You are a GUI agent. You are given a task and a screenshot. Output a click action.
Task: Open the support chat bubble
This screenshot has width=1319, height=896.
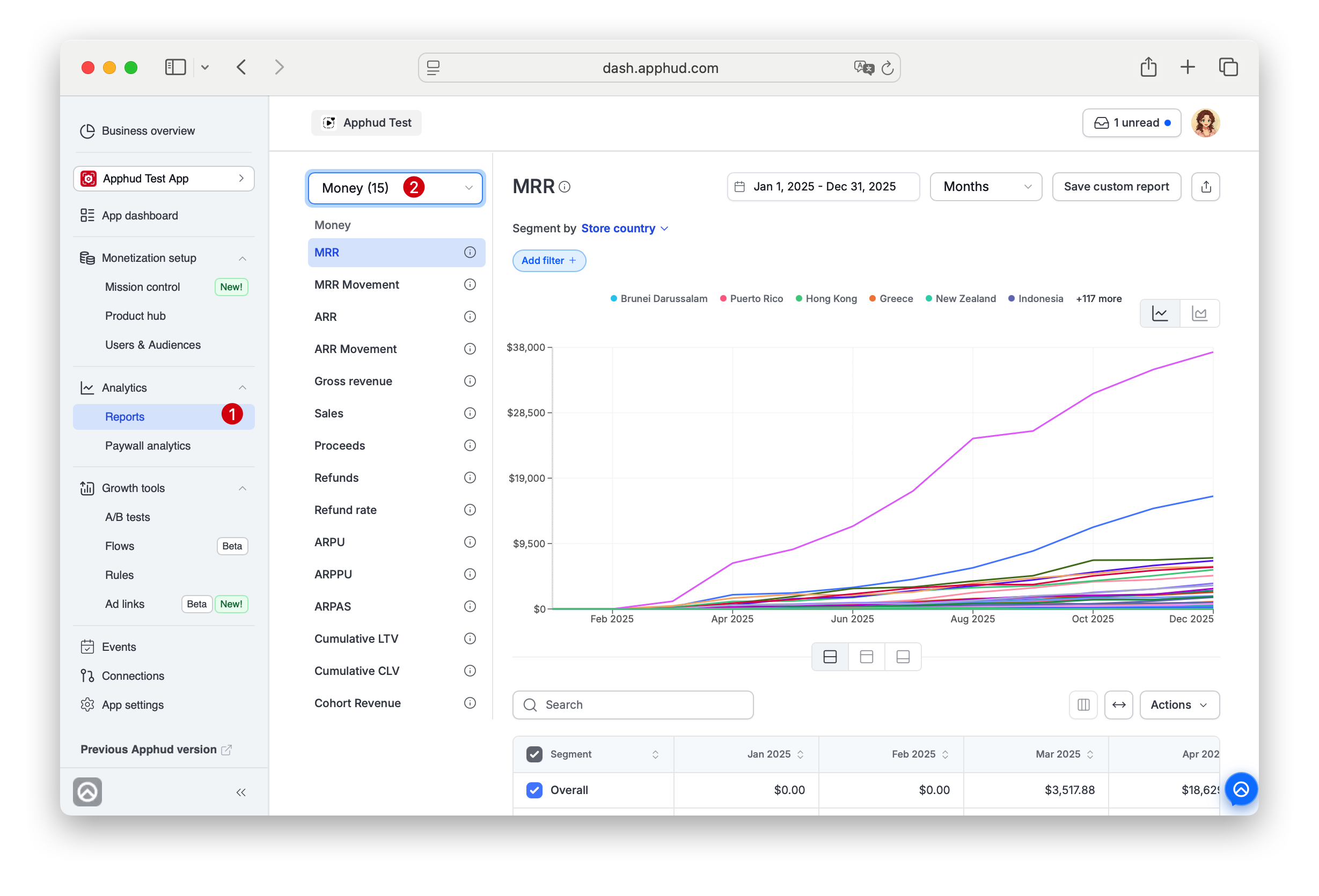coord(1241,789)
